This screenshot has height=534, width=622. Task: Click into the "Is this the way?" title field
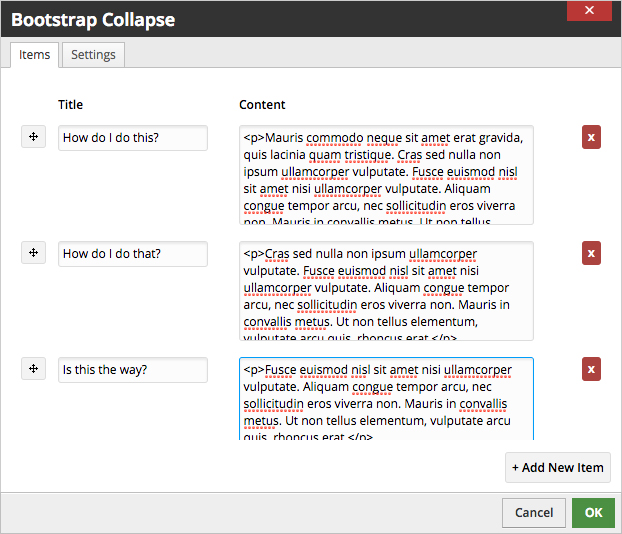click(x=133, y=370)
